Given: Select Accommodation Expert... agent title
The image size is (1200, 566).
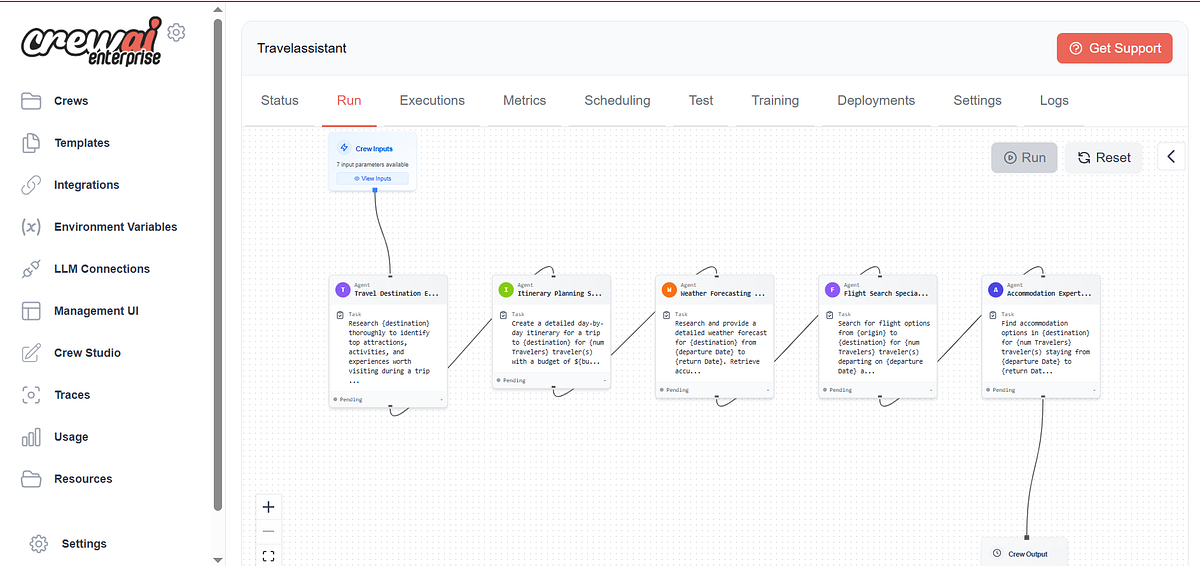Looking at the screenshot, I should (1049, 294).
